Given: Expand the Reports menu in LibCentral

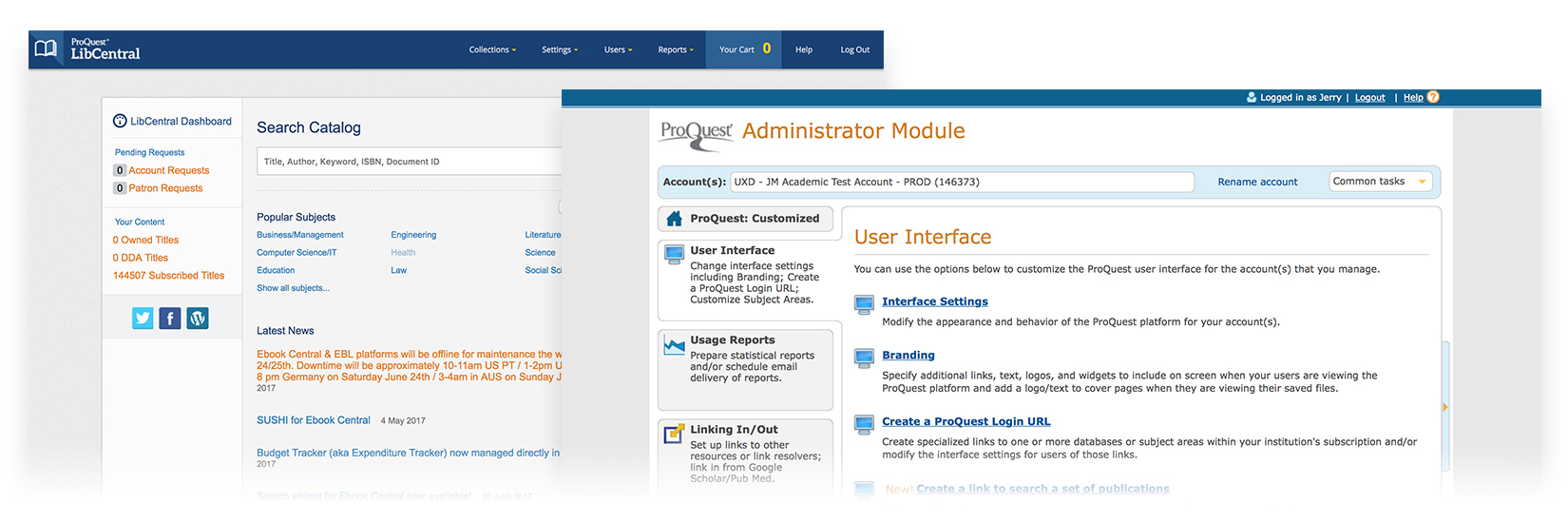Looking at the screenshot, I should (x=676, y=49).
